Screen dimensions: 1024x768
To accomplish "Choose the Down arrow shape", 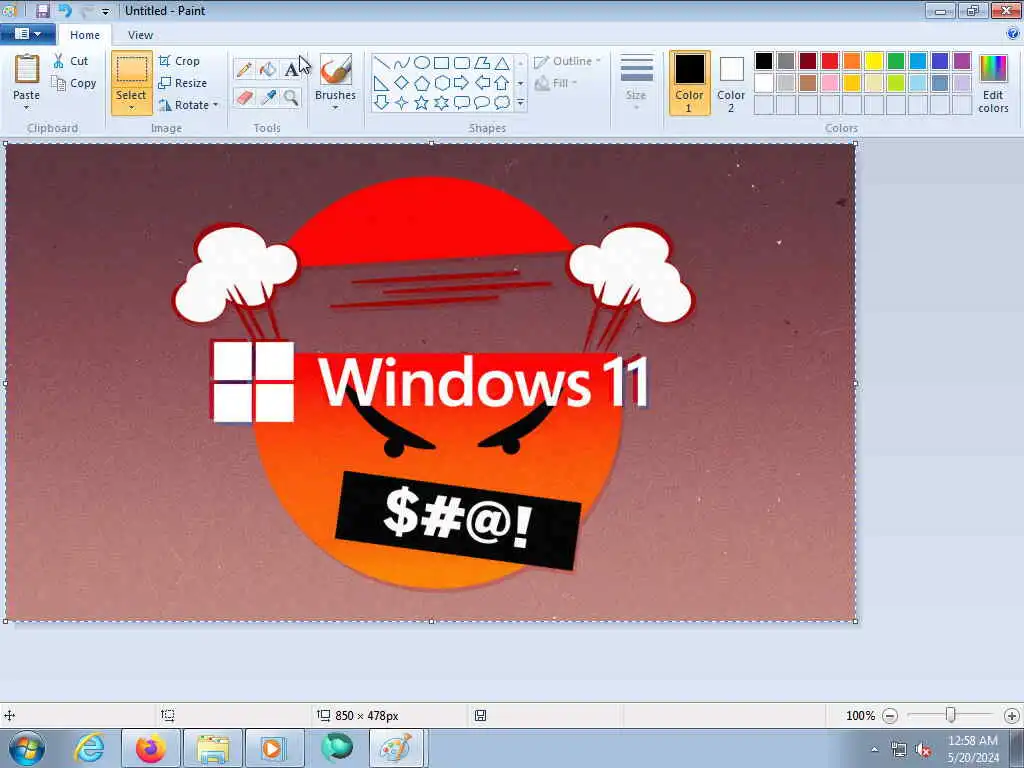I will coord(382,103).
